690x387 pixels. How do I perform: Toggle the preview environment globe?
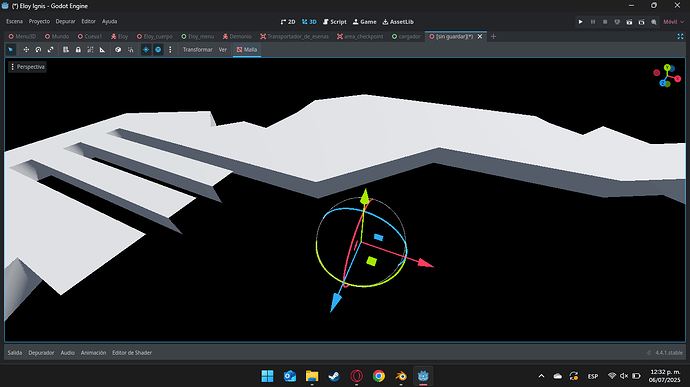(158, 50)
